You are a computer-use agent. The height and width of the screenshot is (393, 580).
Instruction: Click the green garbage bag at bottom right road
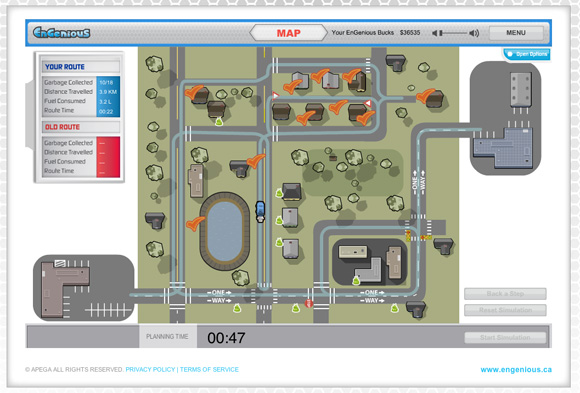click(x=395, y=308)
